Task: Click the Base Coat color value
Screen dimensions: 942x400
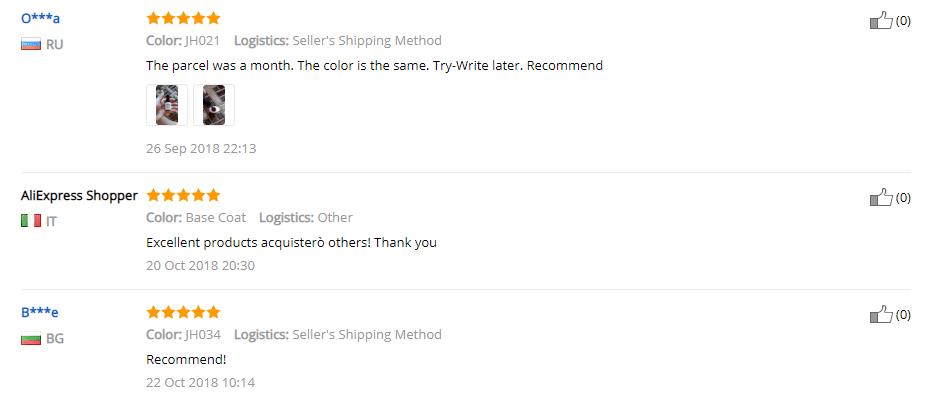Action: pos(216,218)
